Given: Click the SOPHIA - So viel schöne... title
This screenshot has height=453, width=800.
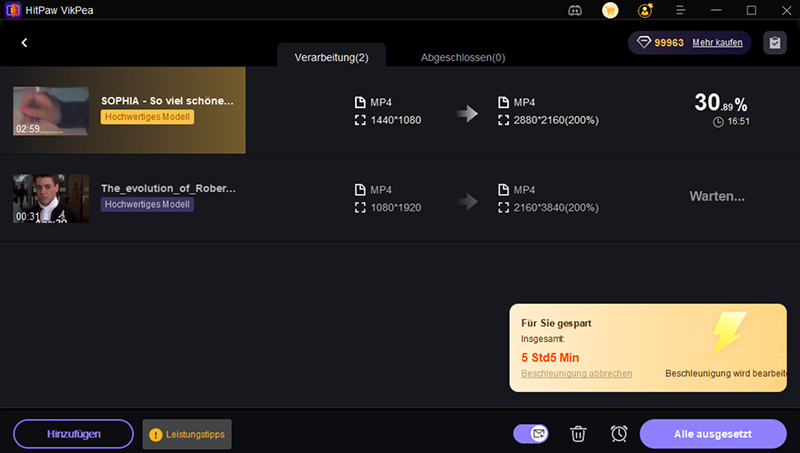Looking at the screenshot, I should coord(167,101).
